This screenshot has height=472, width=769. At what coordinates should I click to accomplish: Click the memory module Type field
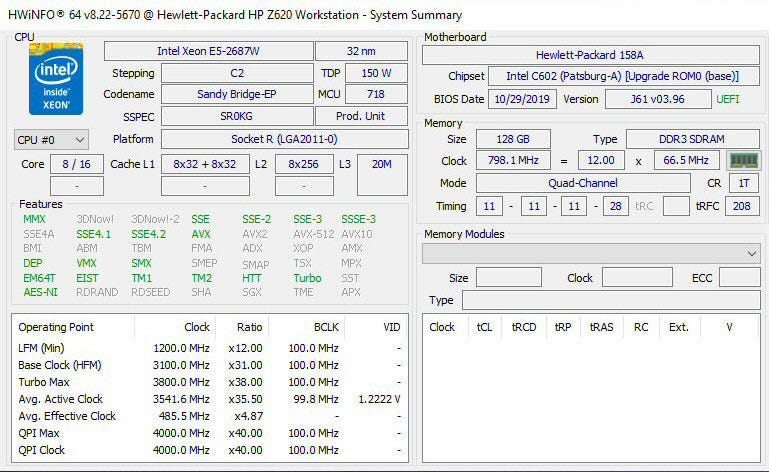(610, 300)
